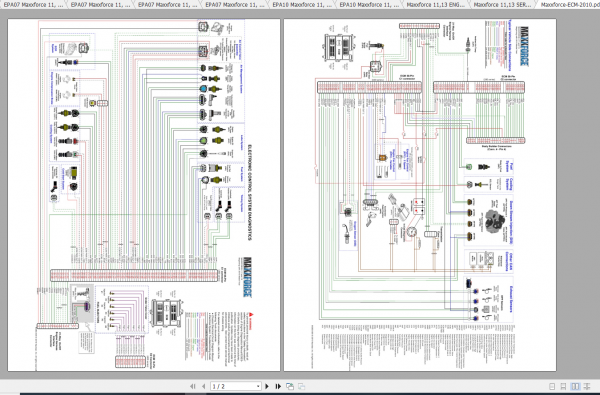Image resolution: width=600 pixels, height=395 pixels.
Task: Open the Maxxforce 11,13 SER tab
Action: [x=502, y=5]
